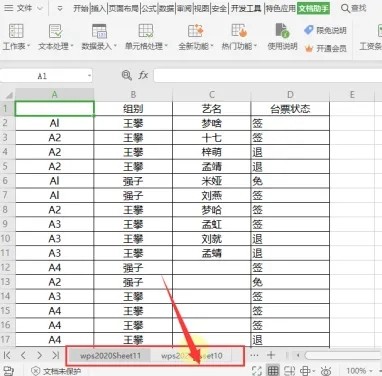382x376 pixels.
Task: Open the 工资条 tool at ribbon edge
Action: click(x=371, y=37)
